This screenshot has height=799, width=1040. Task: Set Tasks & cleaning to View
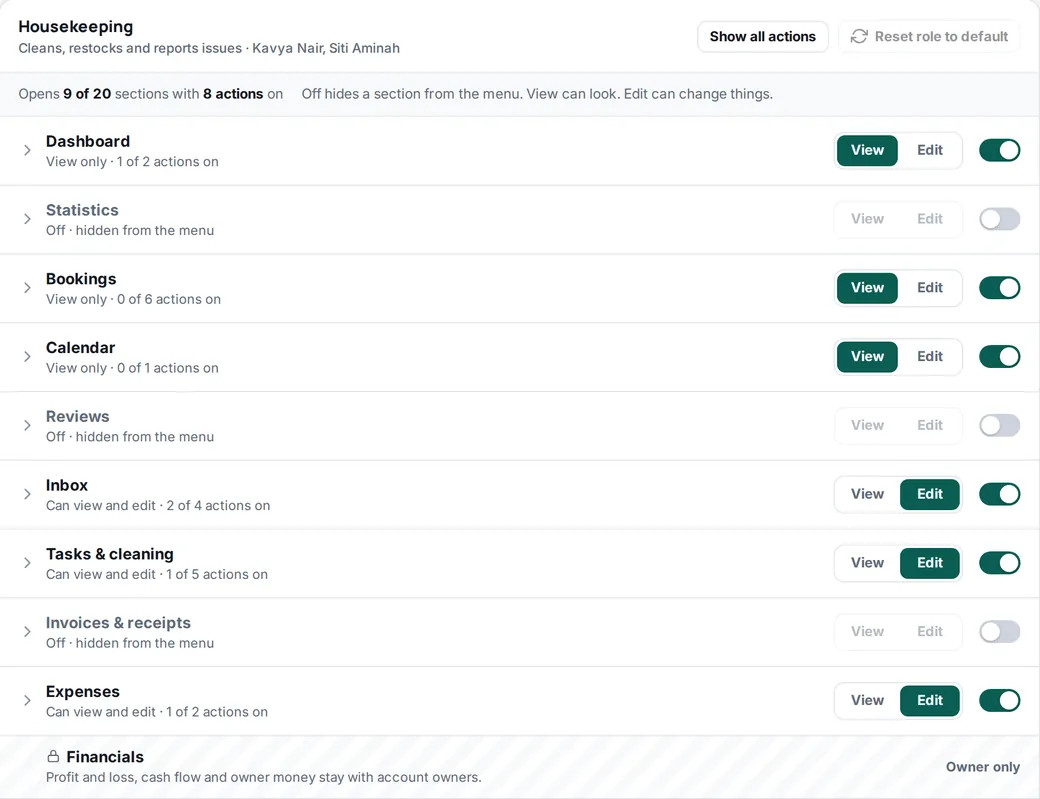pos(867,563)
